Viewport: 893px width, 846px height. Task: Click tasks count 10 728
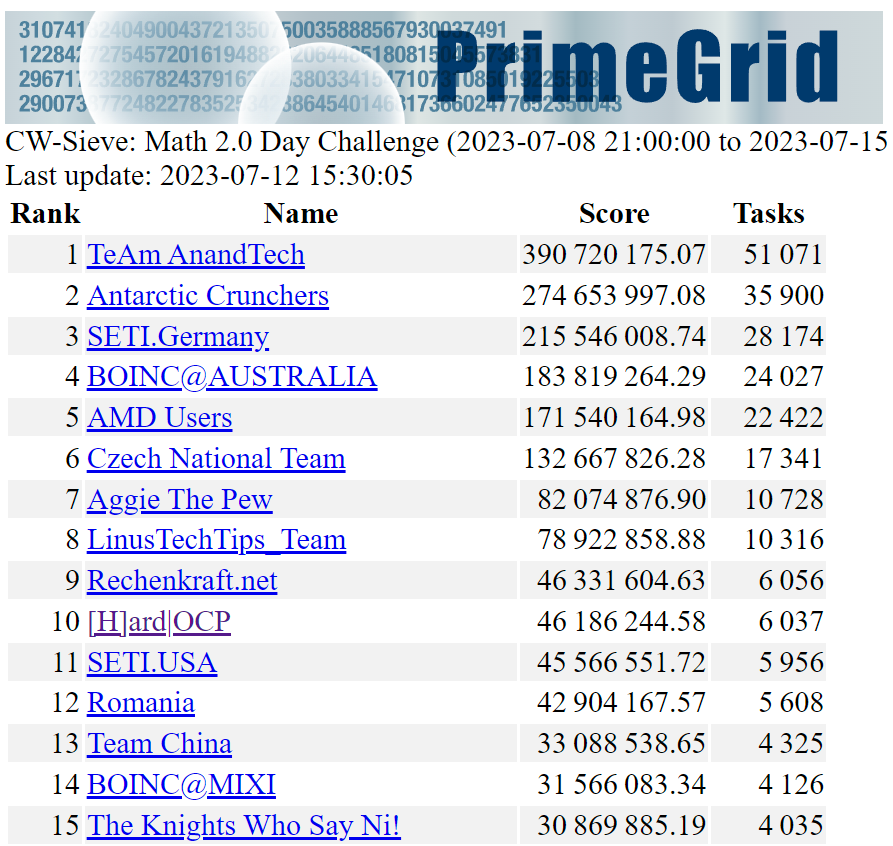pyautogui.click(x=784, y=499)
